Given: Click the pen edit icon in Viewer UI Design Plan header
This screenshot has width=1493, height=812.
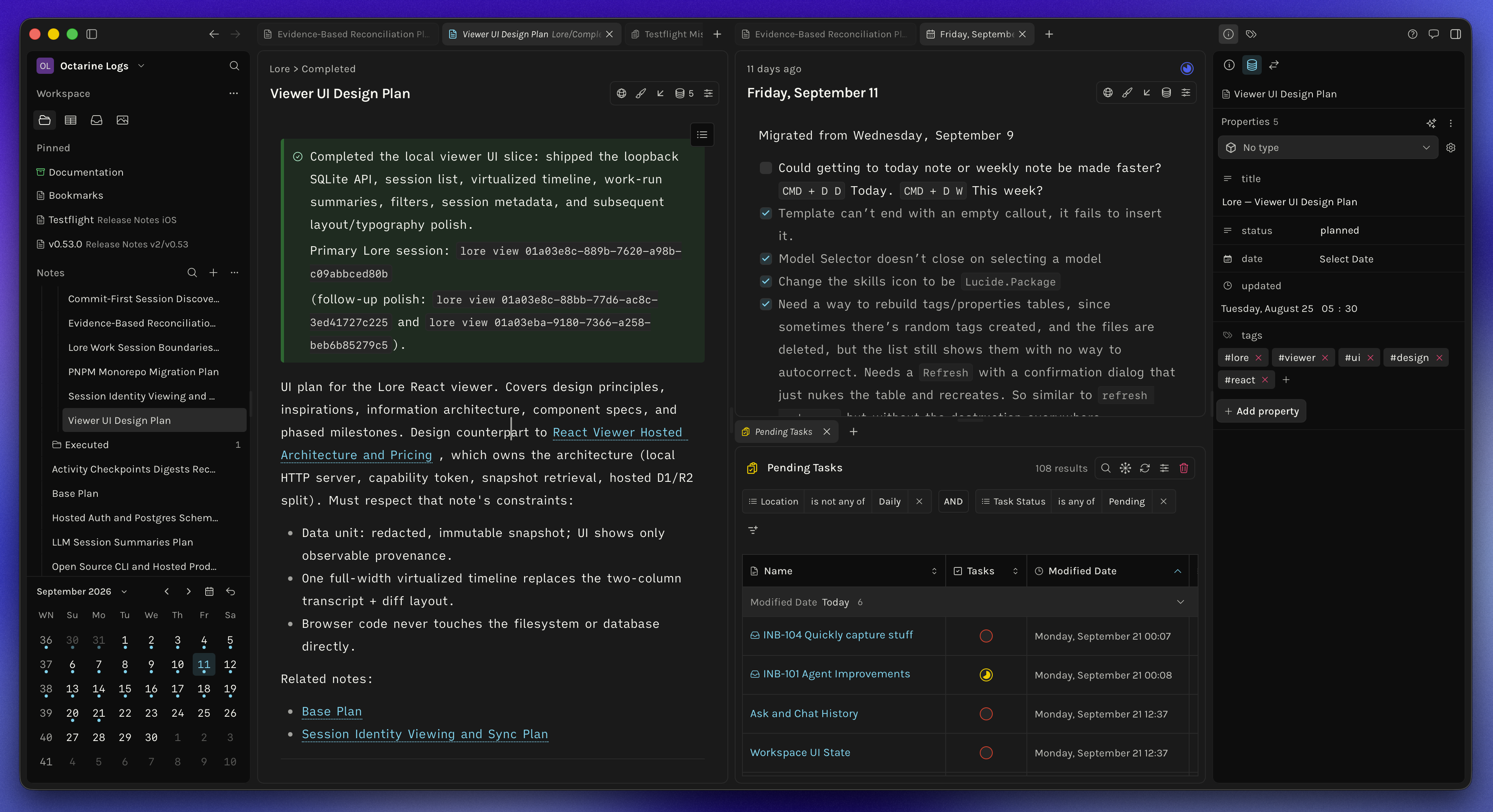Looking at the screenshot, I should tap(641, 93).
